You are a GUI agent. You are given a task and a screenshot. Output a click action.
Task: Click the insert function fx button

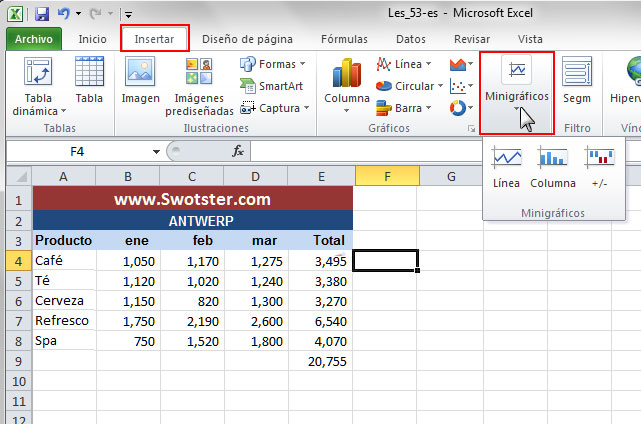tap(238, 152)
